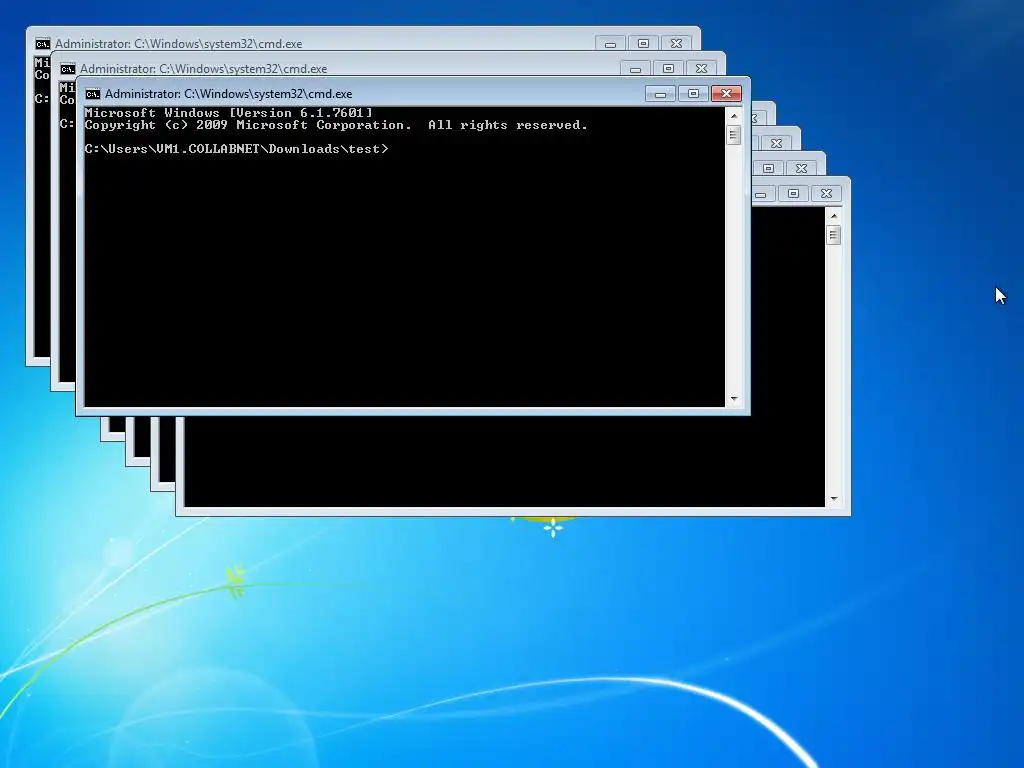Click front window's scrollbar up arrow
This screenshot has height=768, width=1024.
(x=734, y=116)
